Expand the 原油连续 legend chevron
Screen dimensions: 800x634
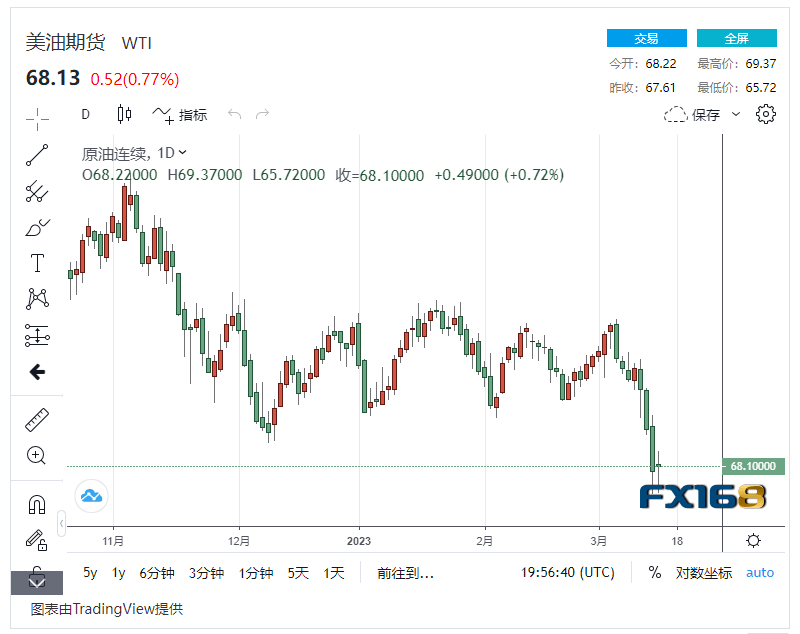[x=182, y=153]
